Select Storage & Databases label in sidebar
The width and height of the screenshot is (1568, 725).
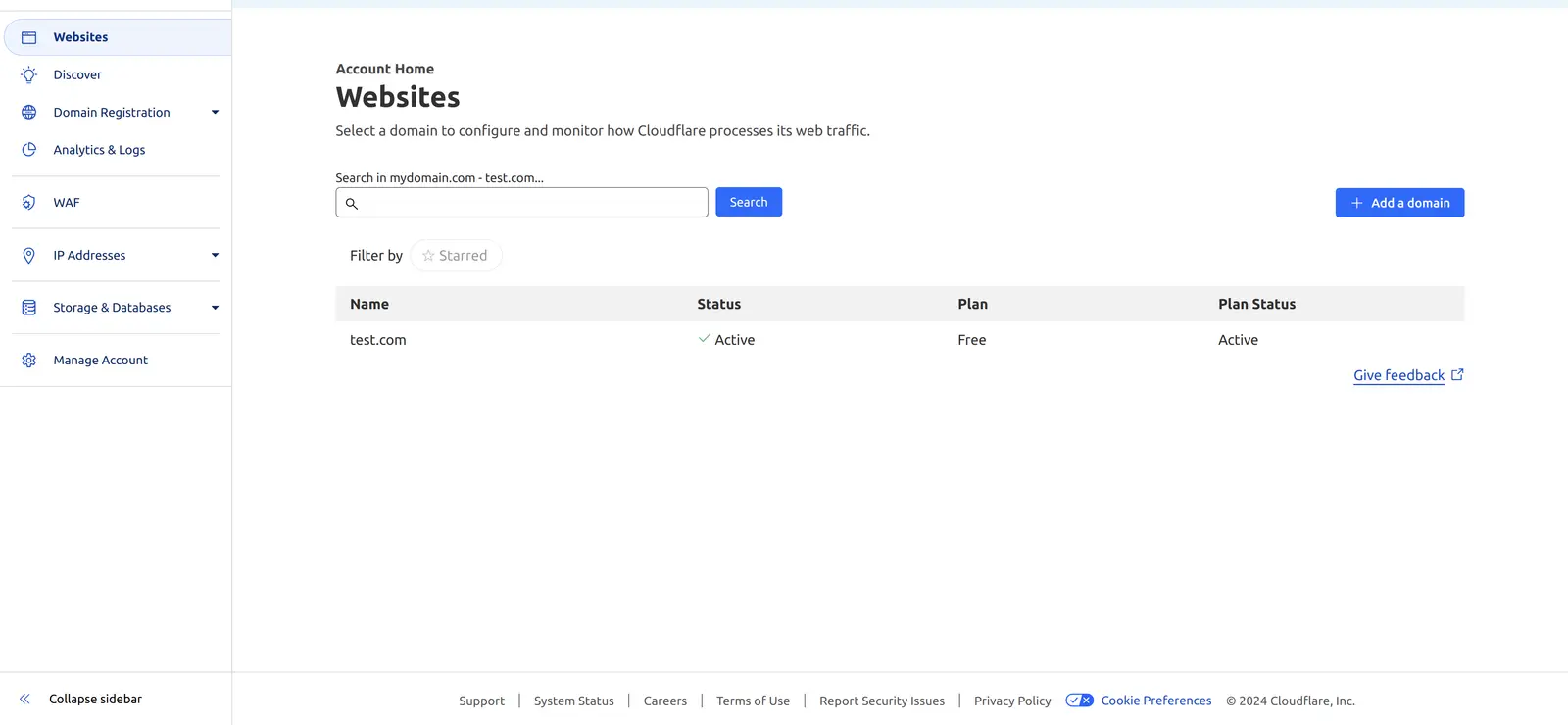click(112, 308)
